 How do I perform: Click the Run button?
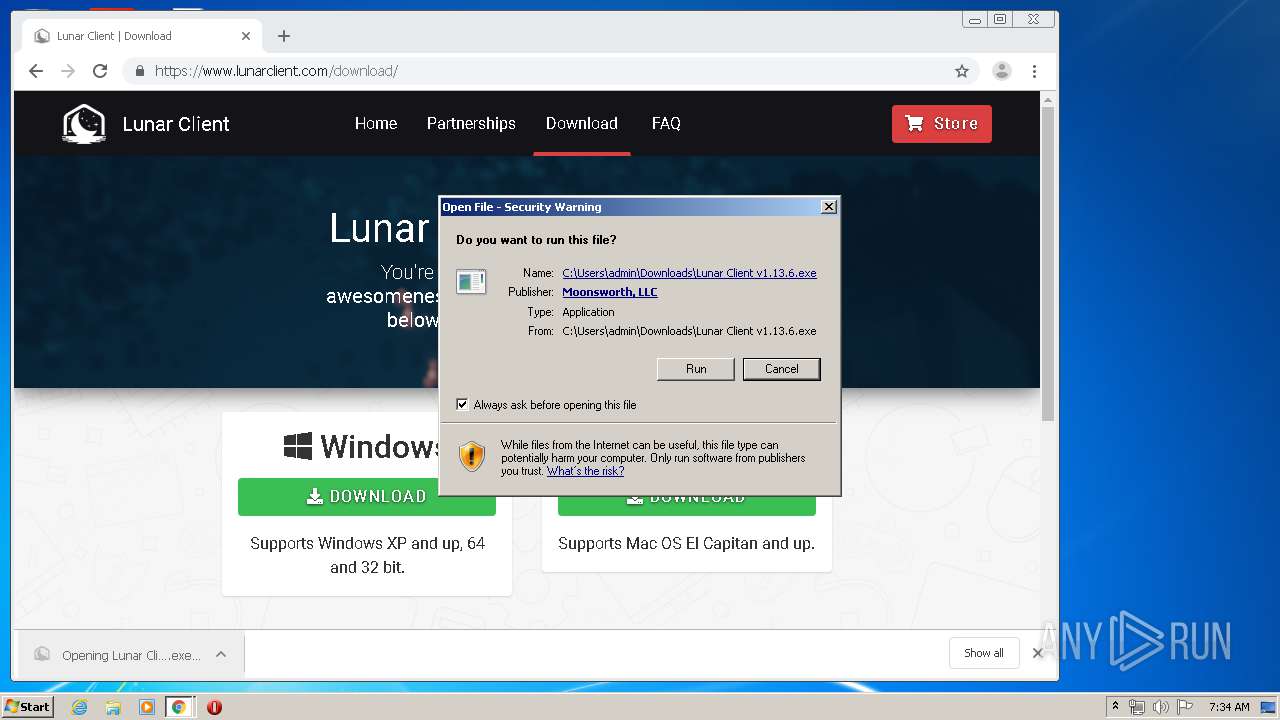click(696, 369)
